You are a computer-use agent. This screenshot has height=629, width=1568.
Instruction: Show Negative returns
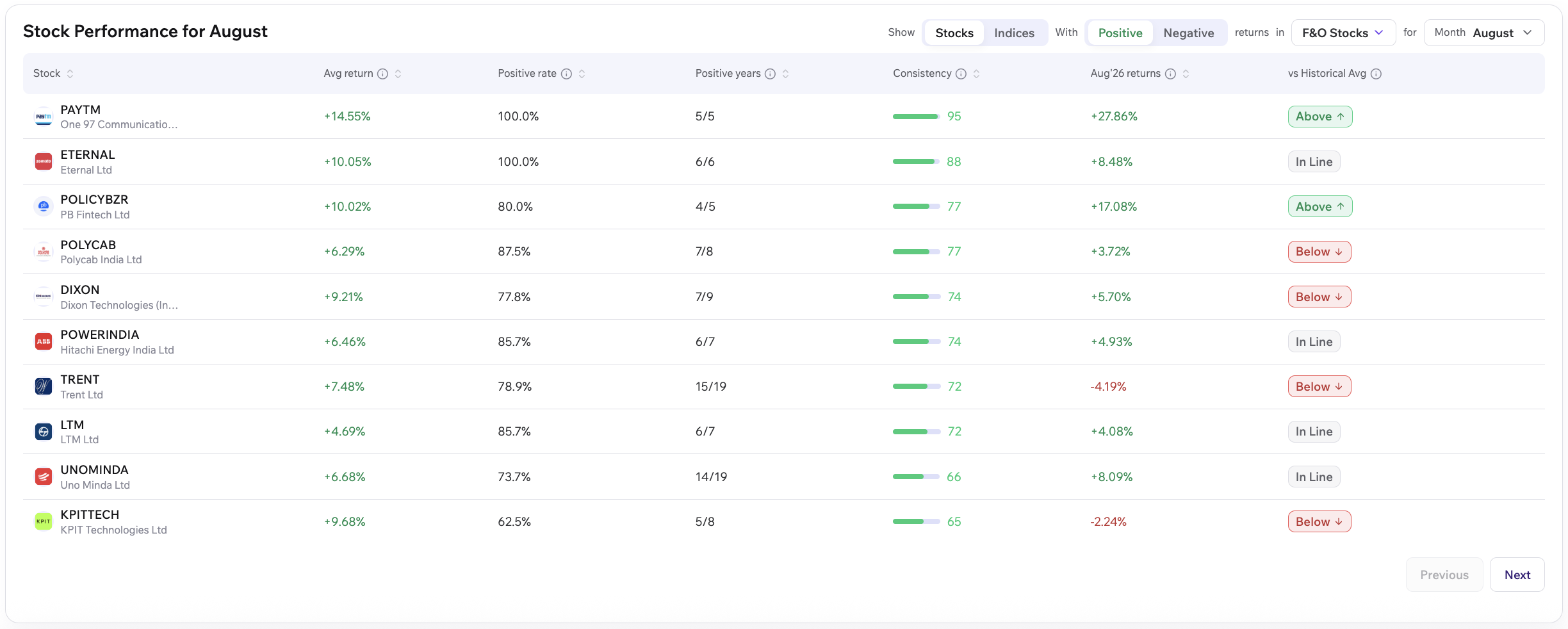pos(1189,33)
